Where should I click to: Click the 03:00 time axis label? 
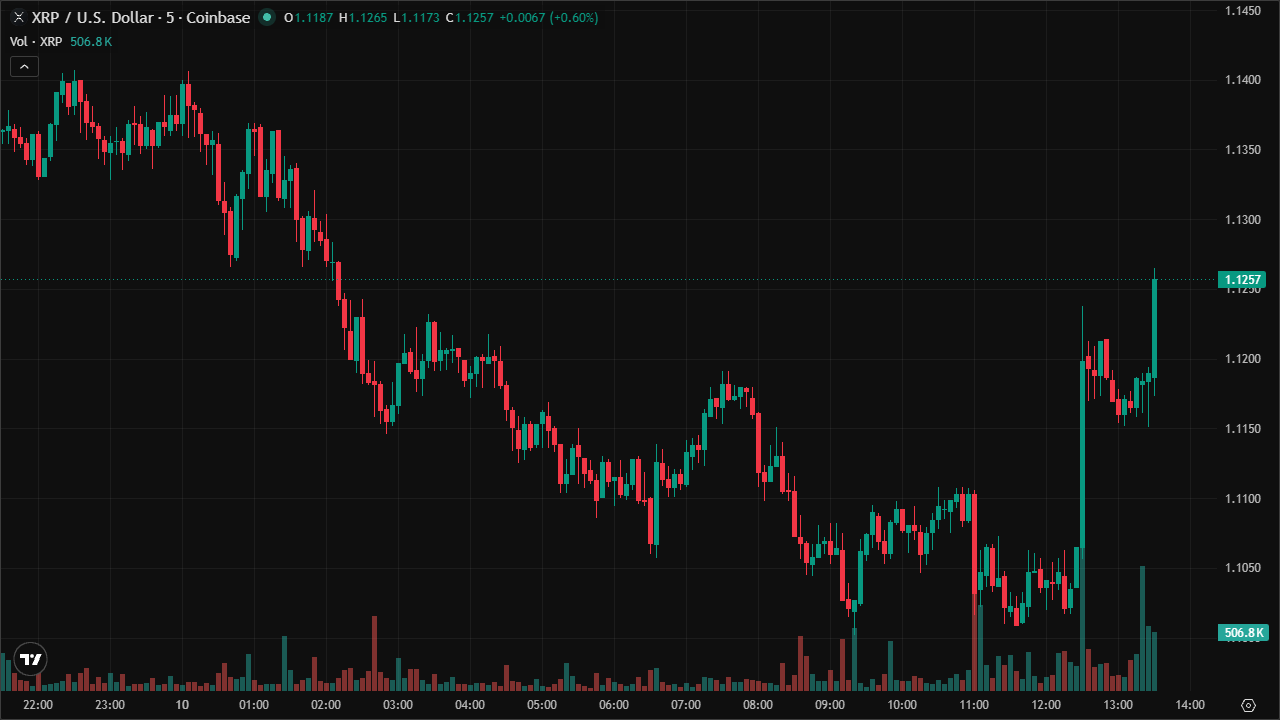point(398,705)
